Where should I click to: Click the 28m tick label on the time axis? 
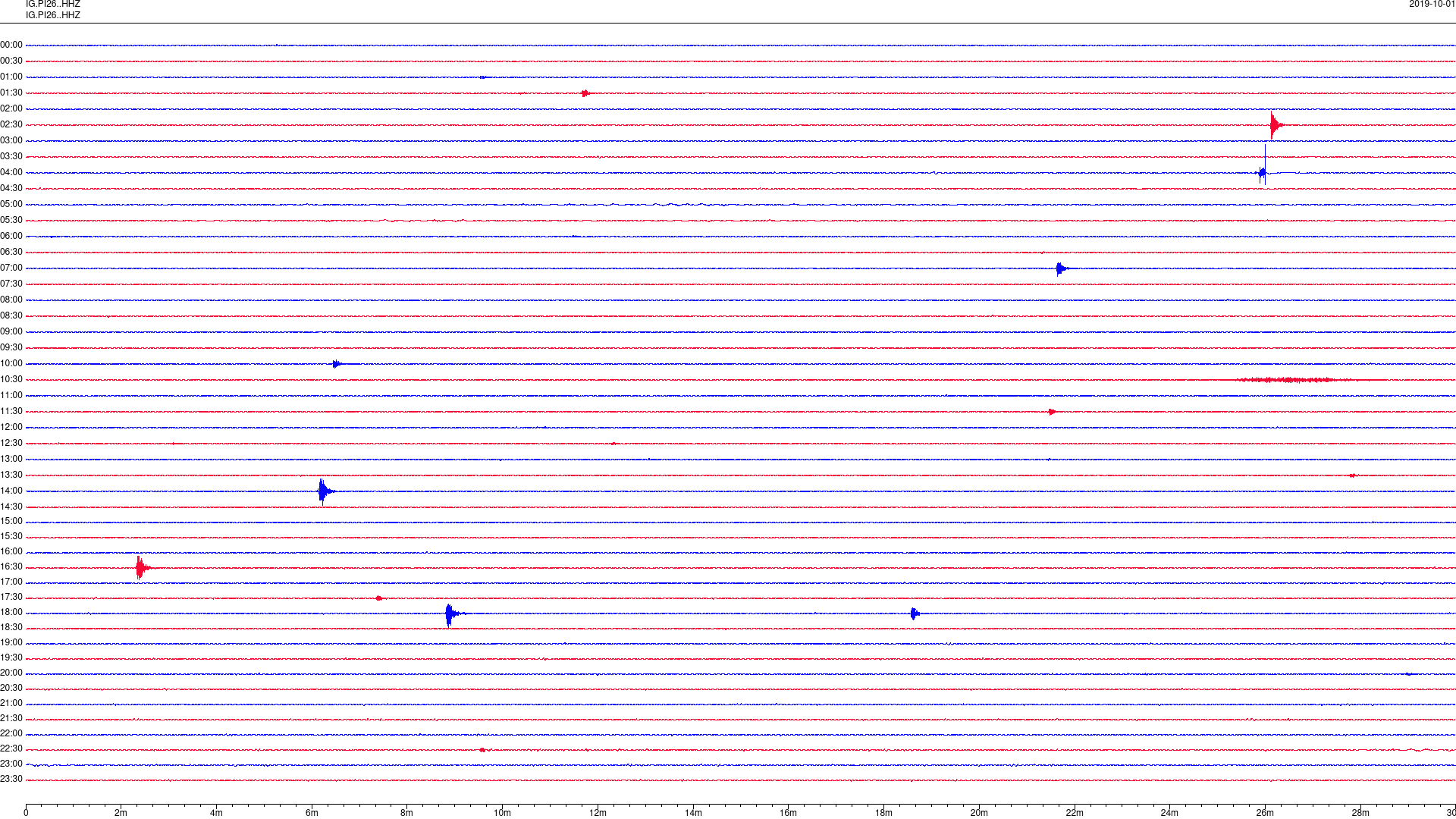point(1360,813)
